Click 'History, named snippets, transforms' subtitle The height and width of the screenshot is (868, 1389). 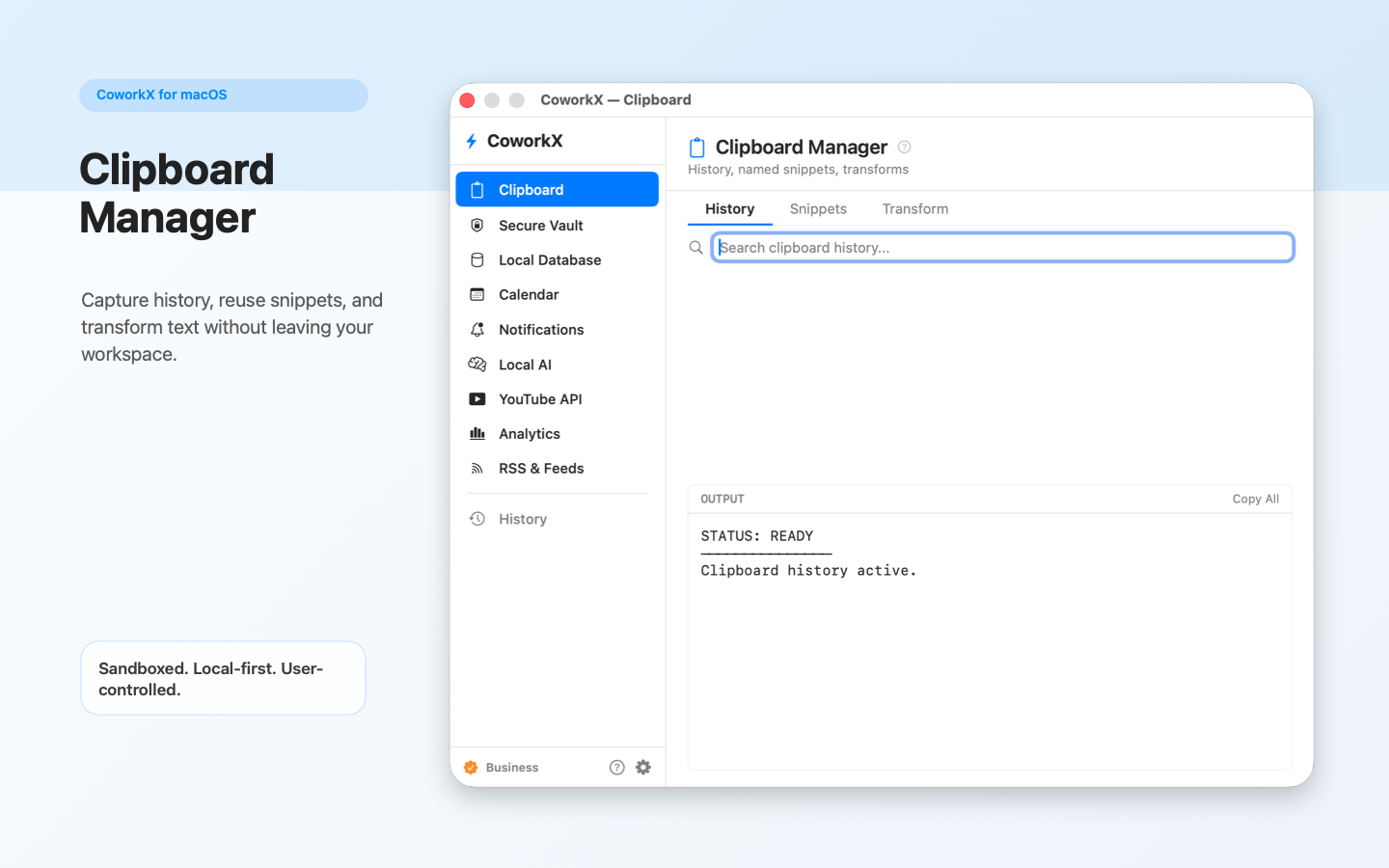pos(798,170)
